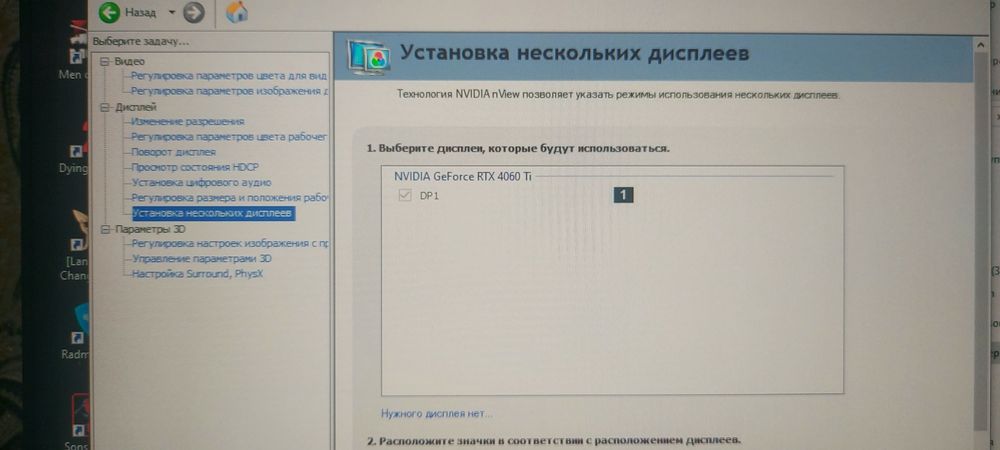Image resolution: width=1000 pixels, height=450 pixels.
Task: Click the Forward arrow button
Action: [x=193, y=12]
